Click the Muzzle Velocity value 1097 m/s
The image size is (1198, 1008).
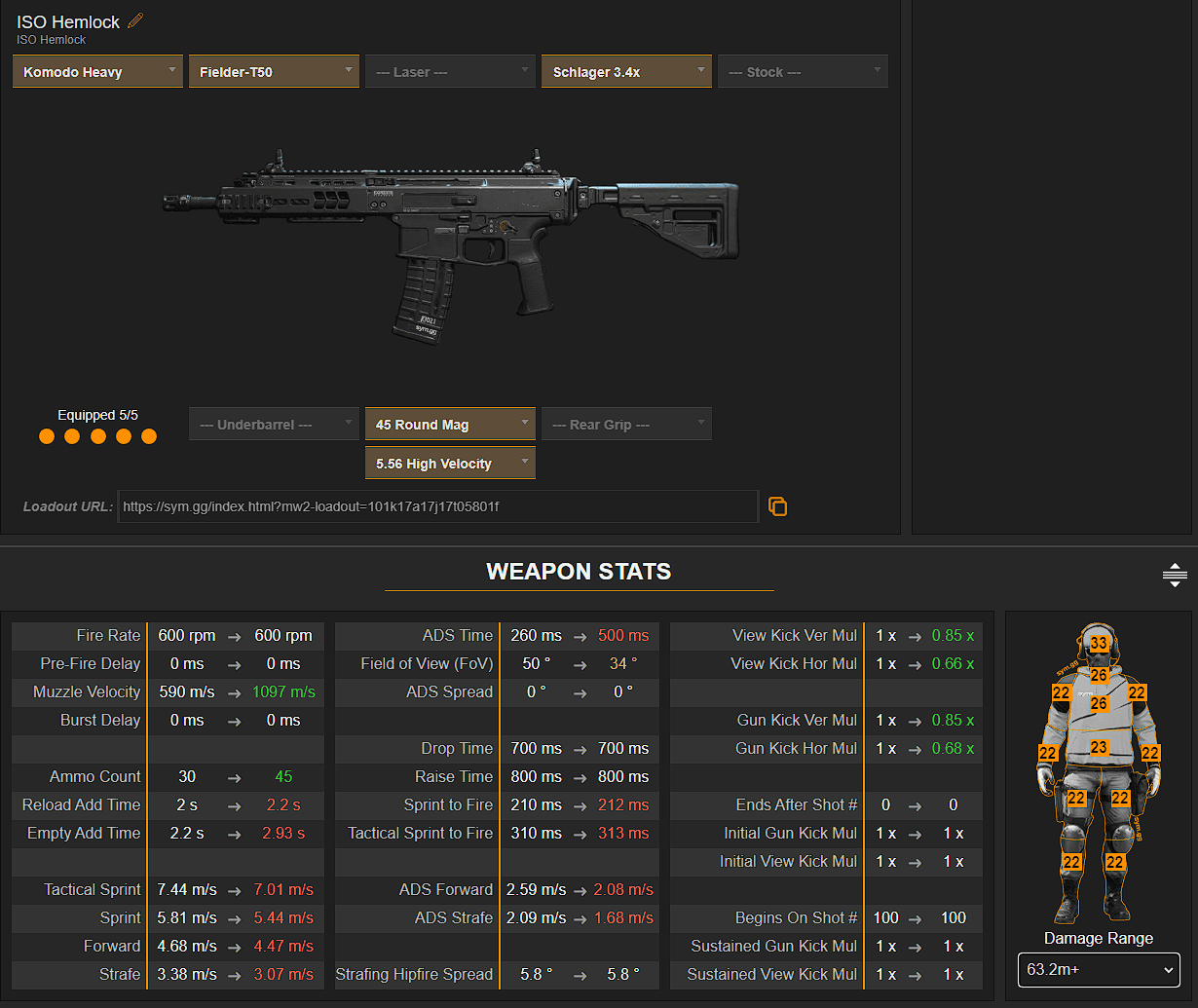pos(283,691)
